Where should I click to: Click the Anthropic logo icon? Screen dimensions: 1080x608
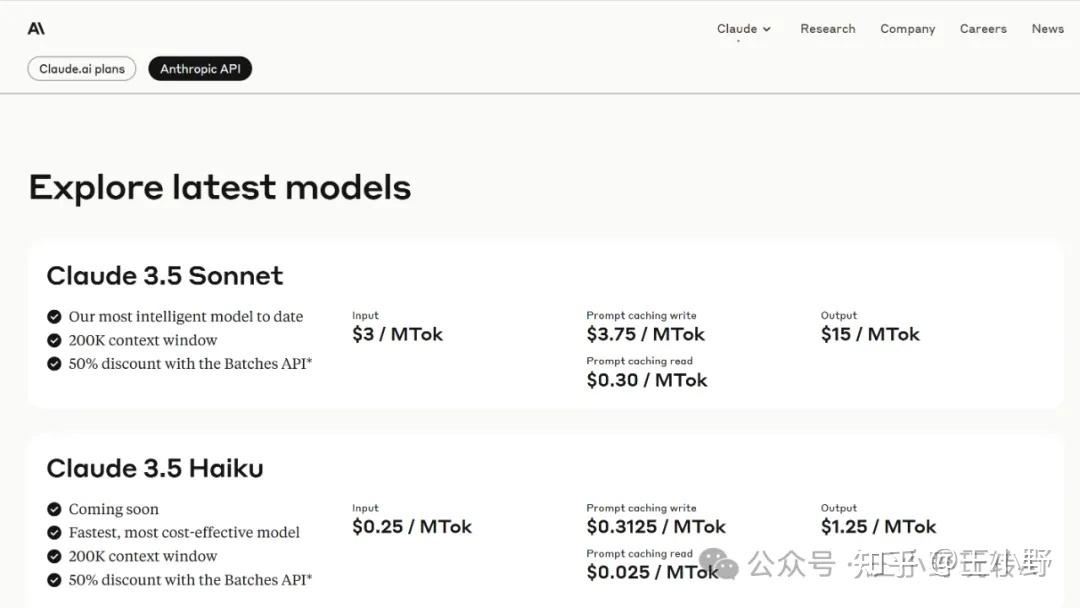coord(36,28)
